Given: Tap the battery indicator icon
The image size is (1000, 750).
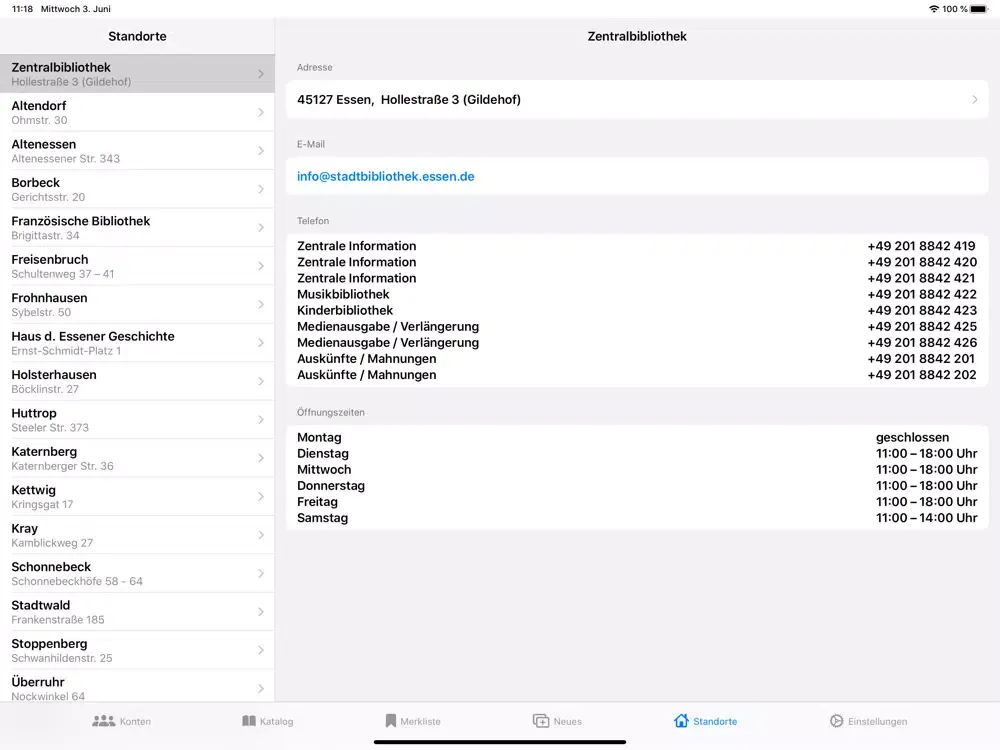Looking at the screenshot, I should coord(979,9).
